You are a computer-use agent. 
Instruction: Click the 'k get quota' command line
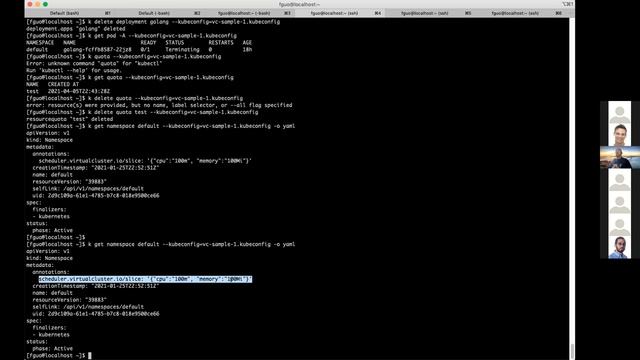point(130,77)
